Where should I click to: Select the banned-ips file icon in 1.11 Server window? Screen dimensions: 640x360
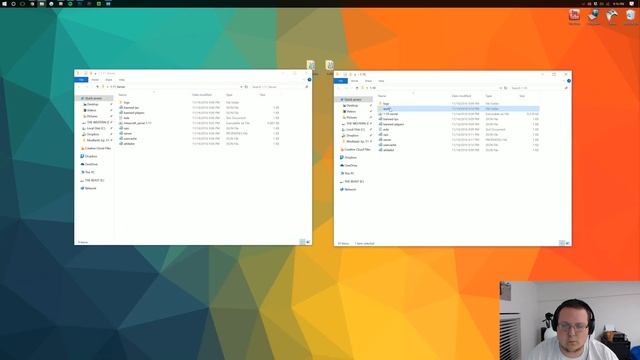(121, 108)
